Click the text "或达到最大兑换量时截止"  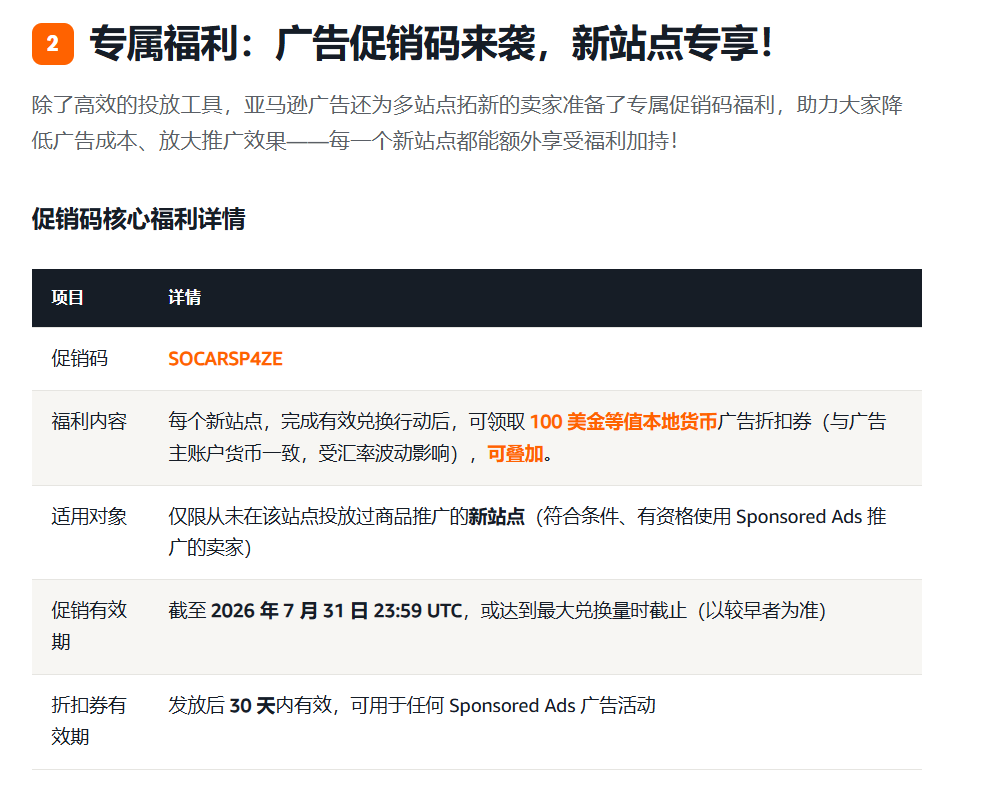point(583,611)
